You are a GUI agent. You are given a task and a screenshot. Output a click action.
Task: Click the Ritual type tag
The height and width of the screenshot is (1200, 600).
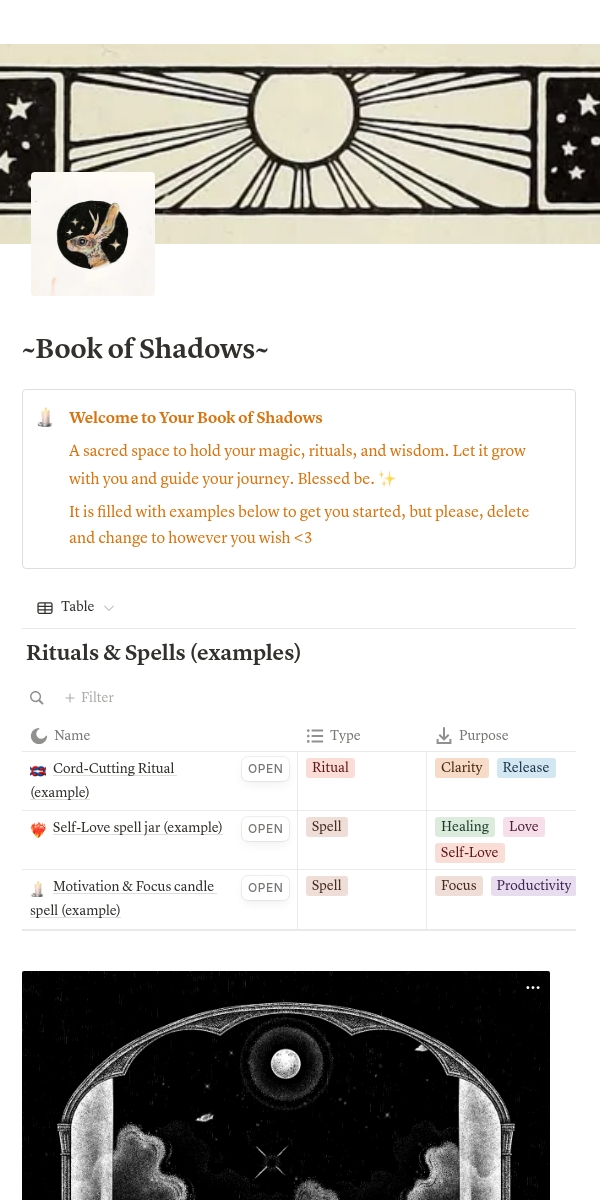[330, 768]
